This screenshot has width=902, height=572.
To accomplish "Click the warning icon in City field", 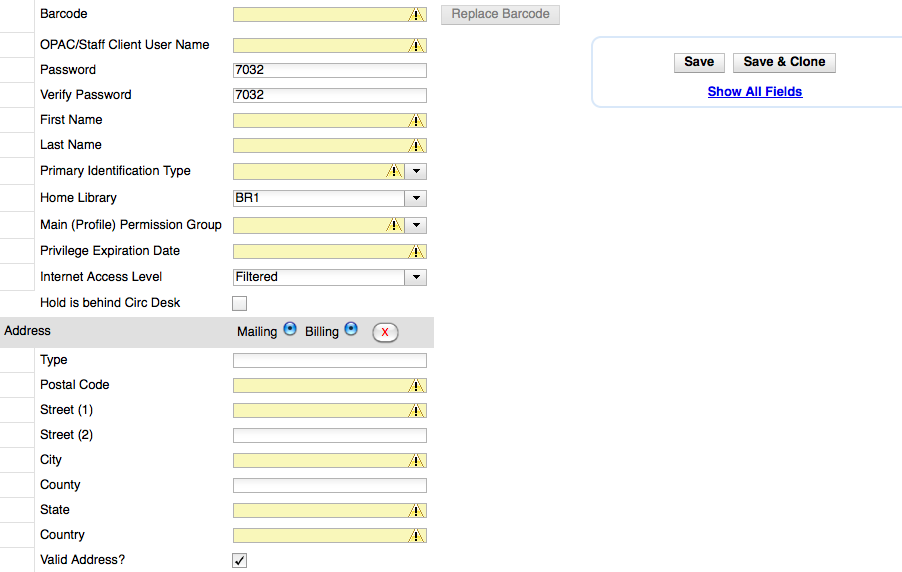I will click(x=417, y=461).
